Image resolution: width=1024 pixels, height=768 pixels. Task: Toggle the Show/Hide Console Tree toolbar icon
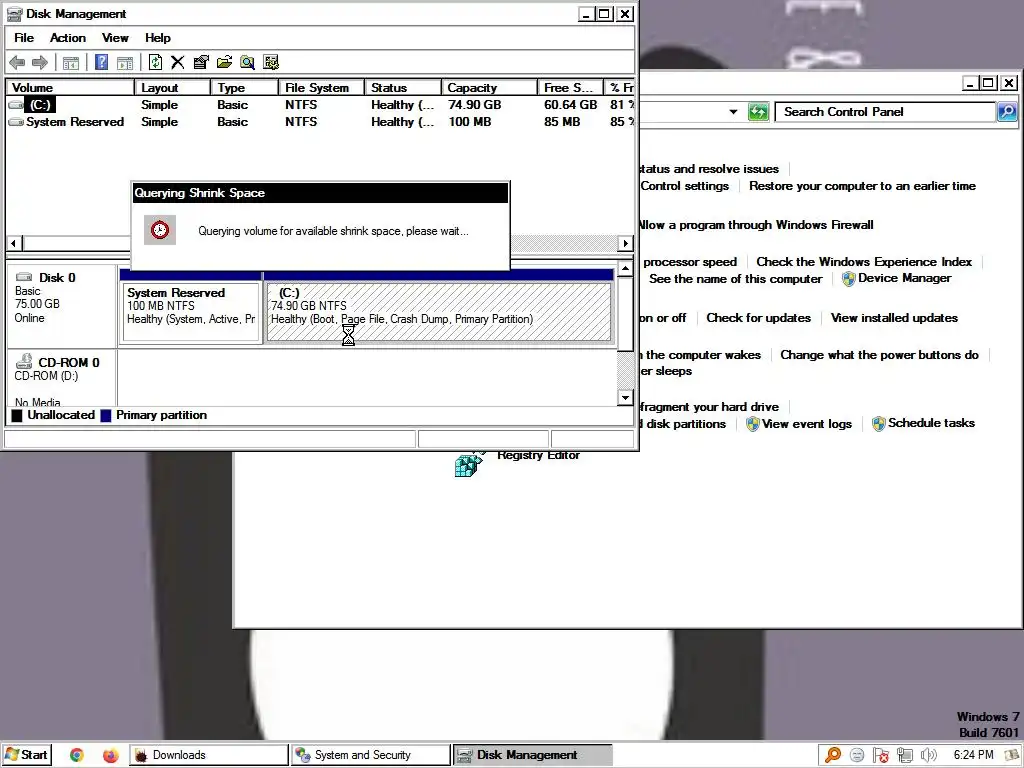pos(71,63)
